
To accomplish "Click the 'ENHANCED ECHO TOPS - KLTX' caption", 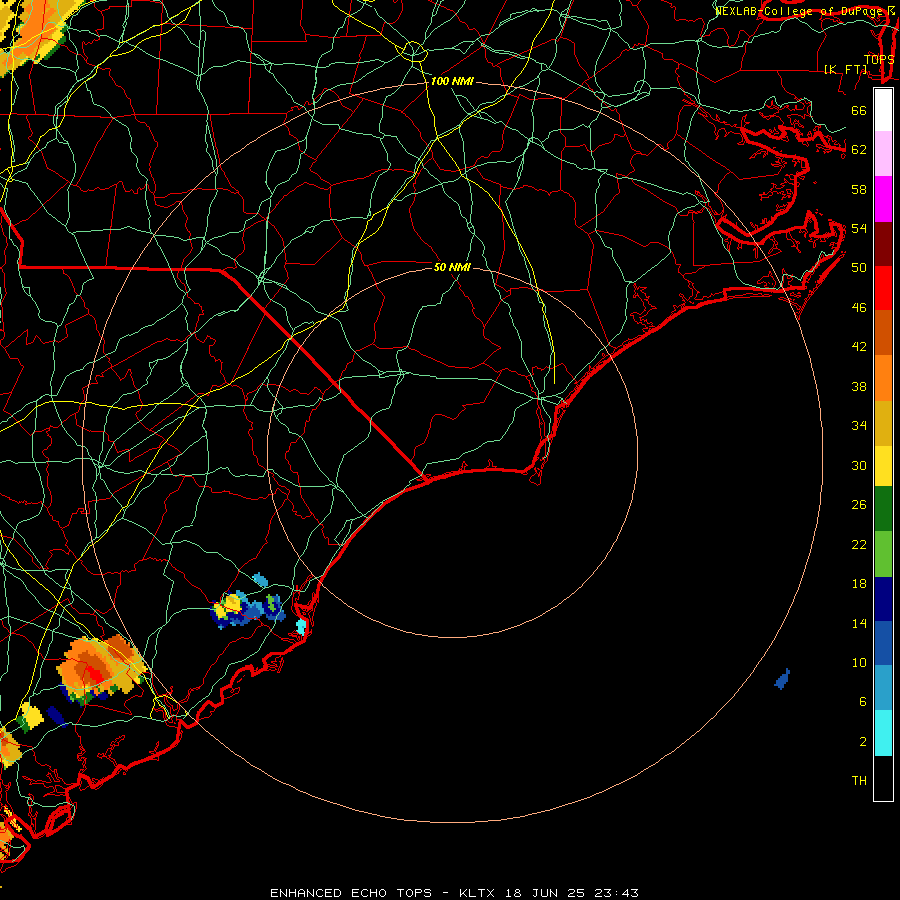I will tap(384, 893).
